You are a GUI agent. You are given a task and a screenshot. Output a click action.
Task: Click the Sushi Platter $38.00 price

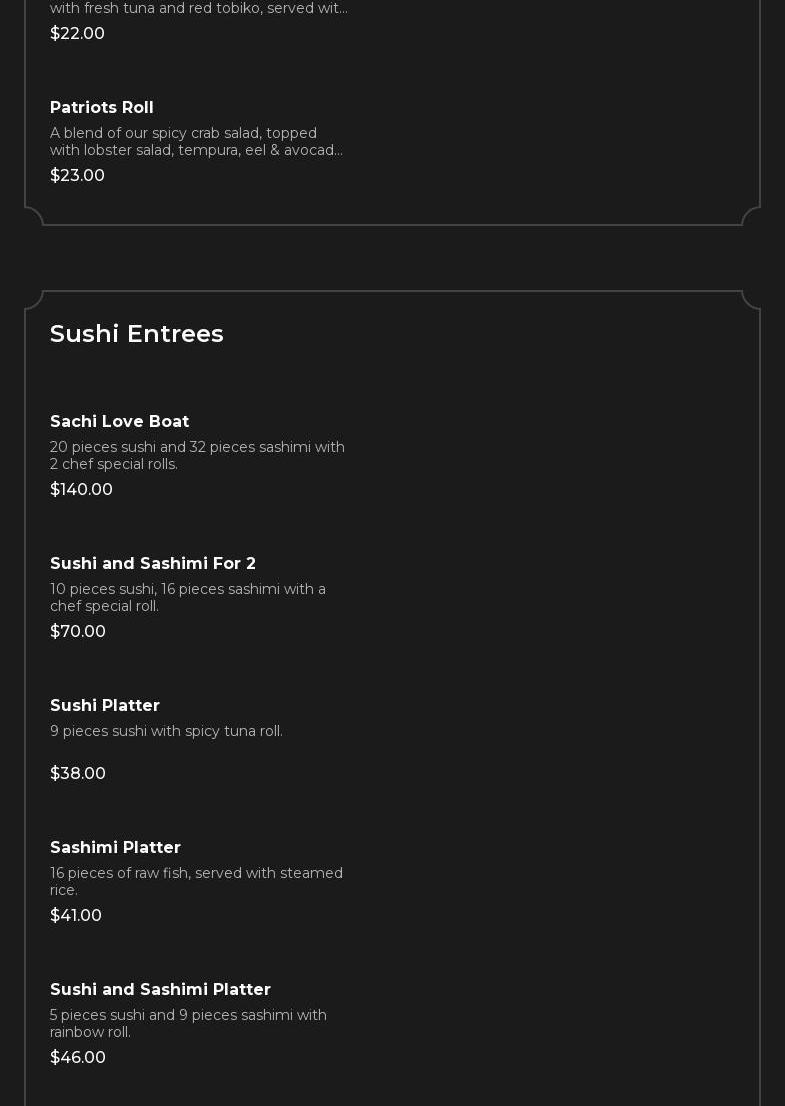click(78, 772)
